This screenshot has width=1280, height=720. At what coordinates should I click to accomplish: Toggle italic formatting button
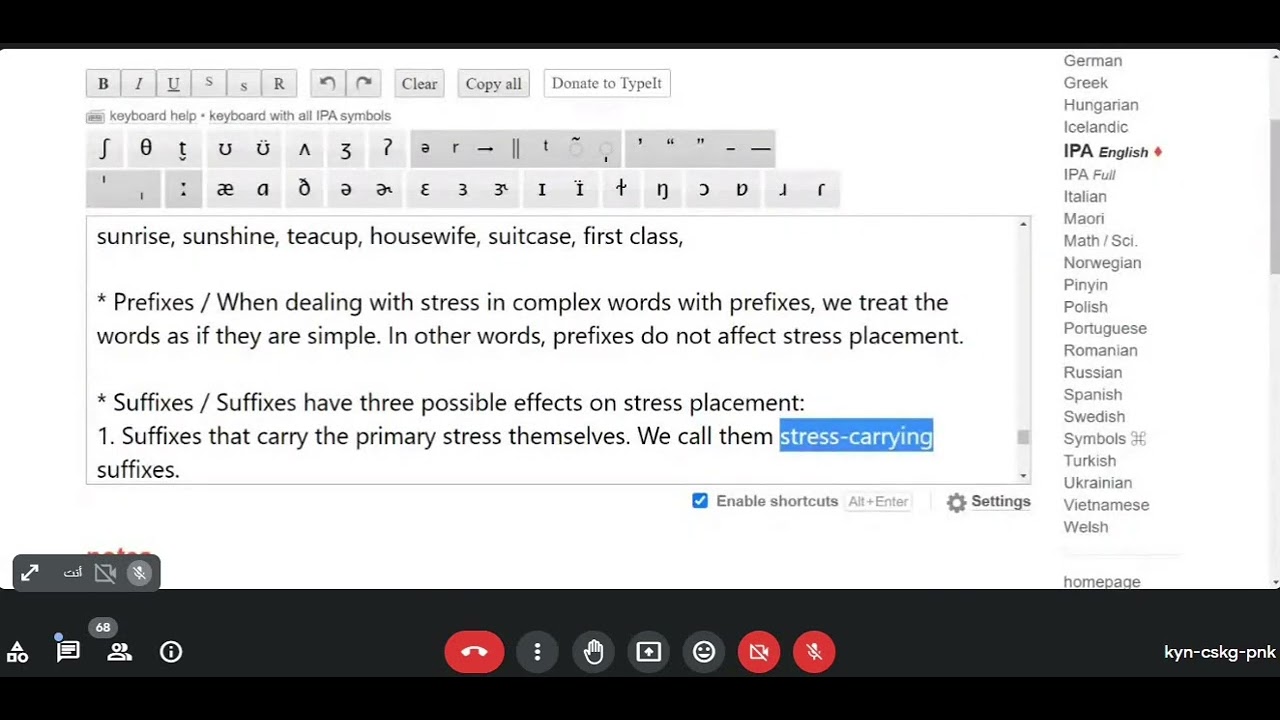click(x=138, y=83)
